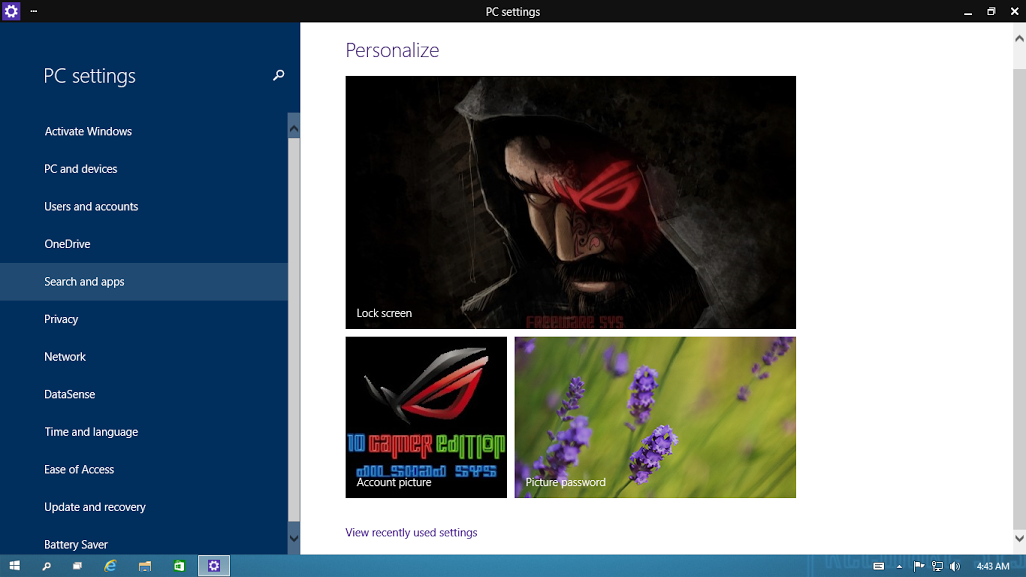Open Network settings
1026x577 pixels.
(144, 357)
